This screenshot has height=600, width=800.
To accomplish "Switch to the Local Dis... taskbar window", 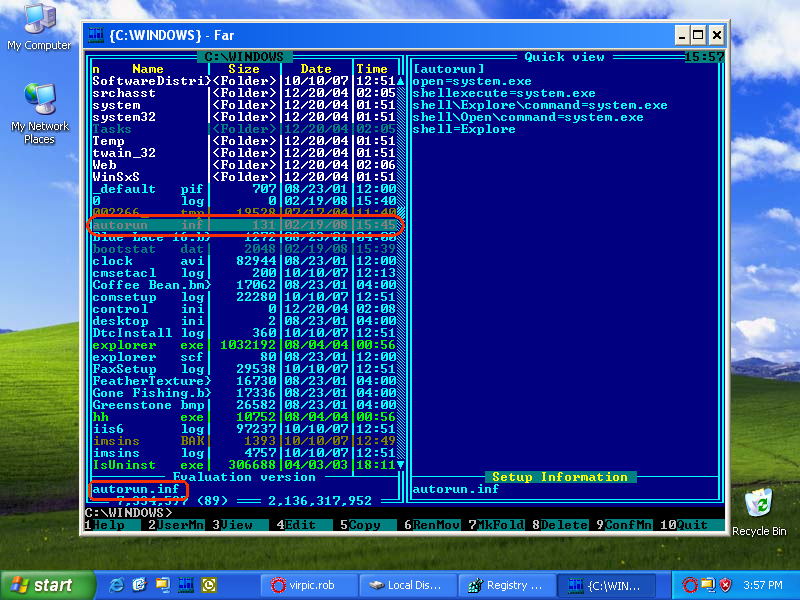I will [x=407, y=585].
